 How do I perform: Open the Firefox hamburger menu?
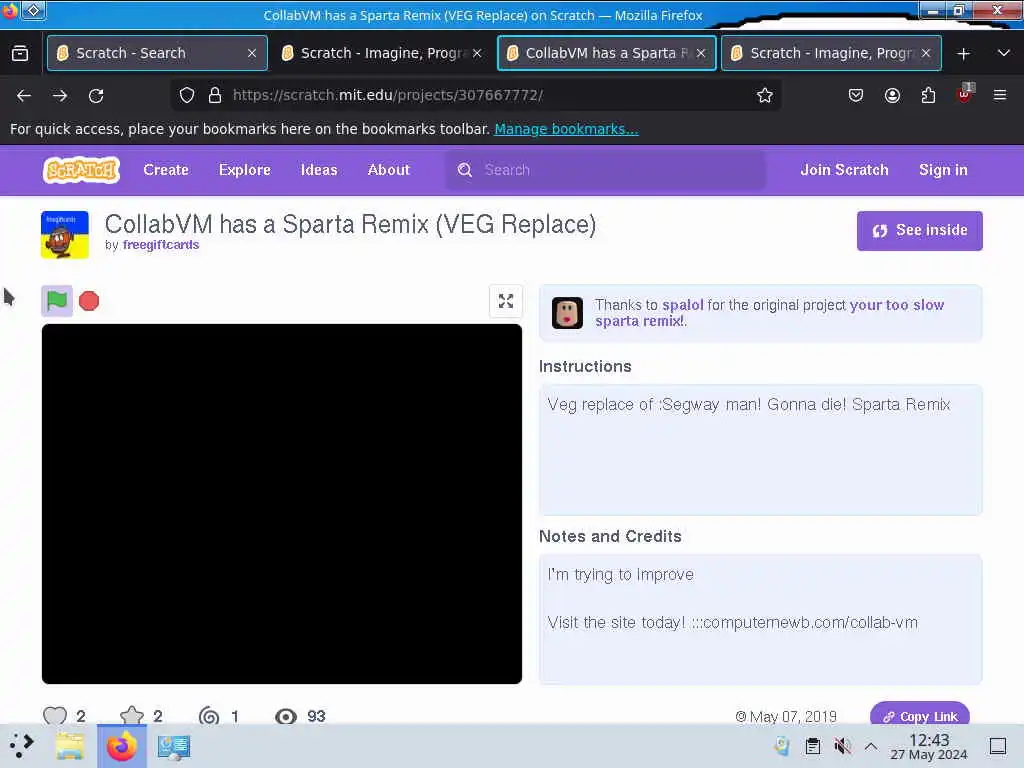click(1000, 95)
